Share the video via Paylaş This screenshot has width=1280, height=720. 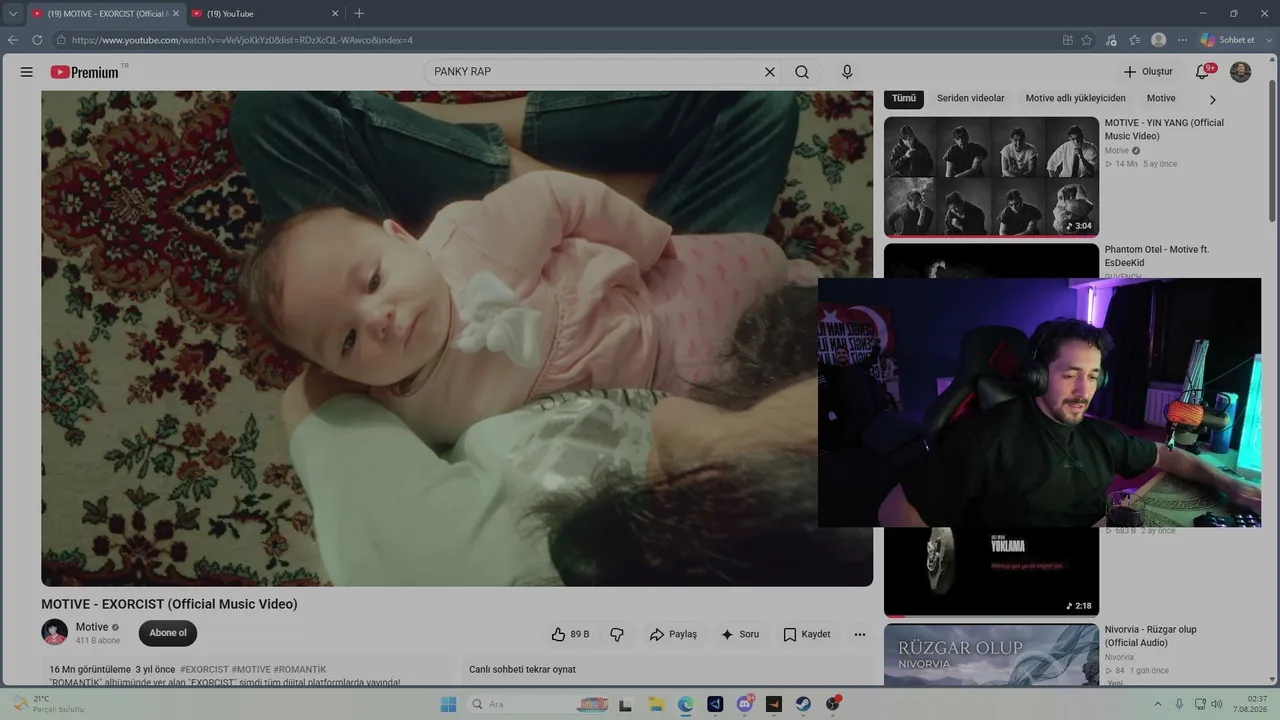click(673, 634)
